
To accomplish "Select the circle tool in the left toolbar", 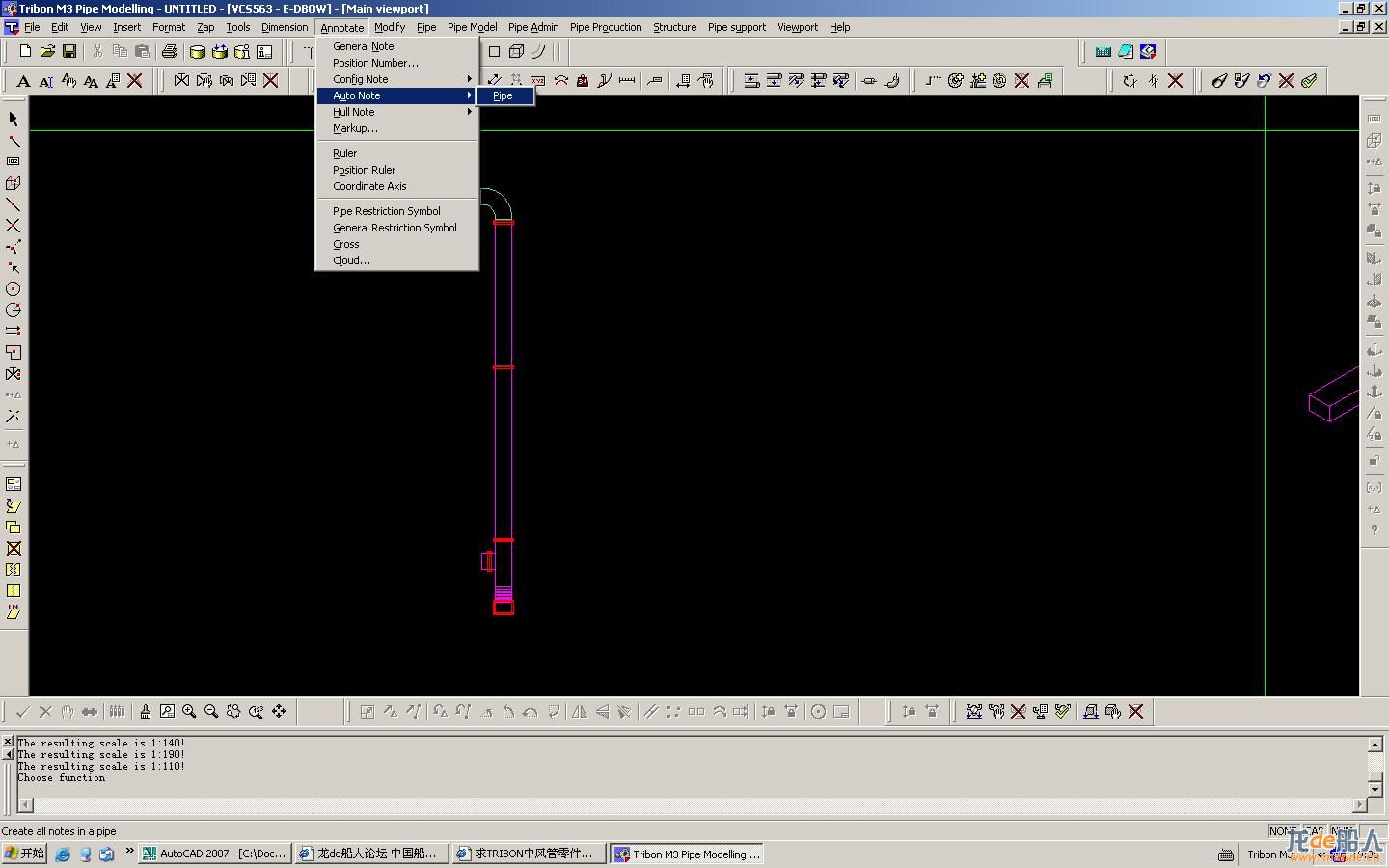I will tap(14, 288).
